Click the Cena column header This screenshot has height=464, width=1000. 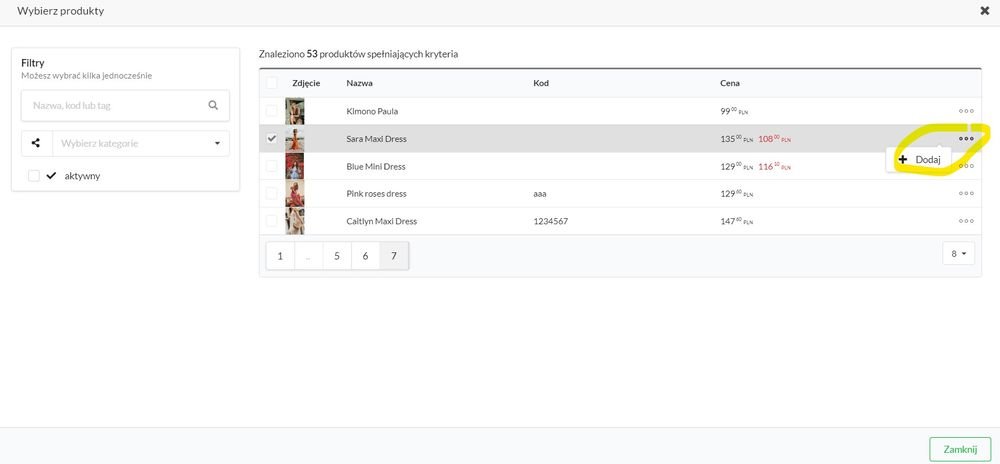coord(730,83)
